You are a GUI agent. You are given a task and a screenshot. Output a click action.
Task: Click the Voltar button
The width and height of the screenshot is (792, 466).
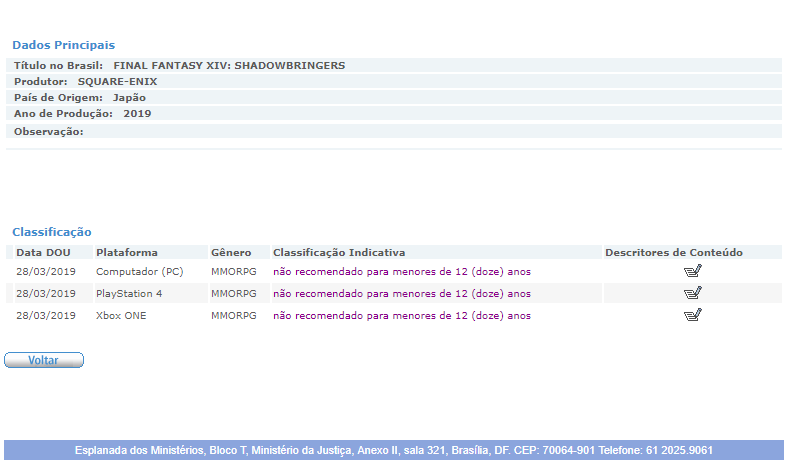pyautogui.click(x=44, y=360)
